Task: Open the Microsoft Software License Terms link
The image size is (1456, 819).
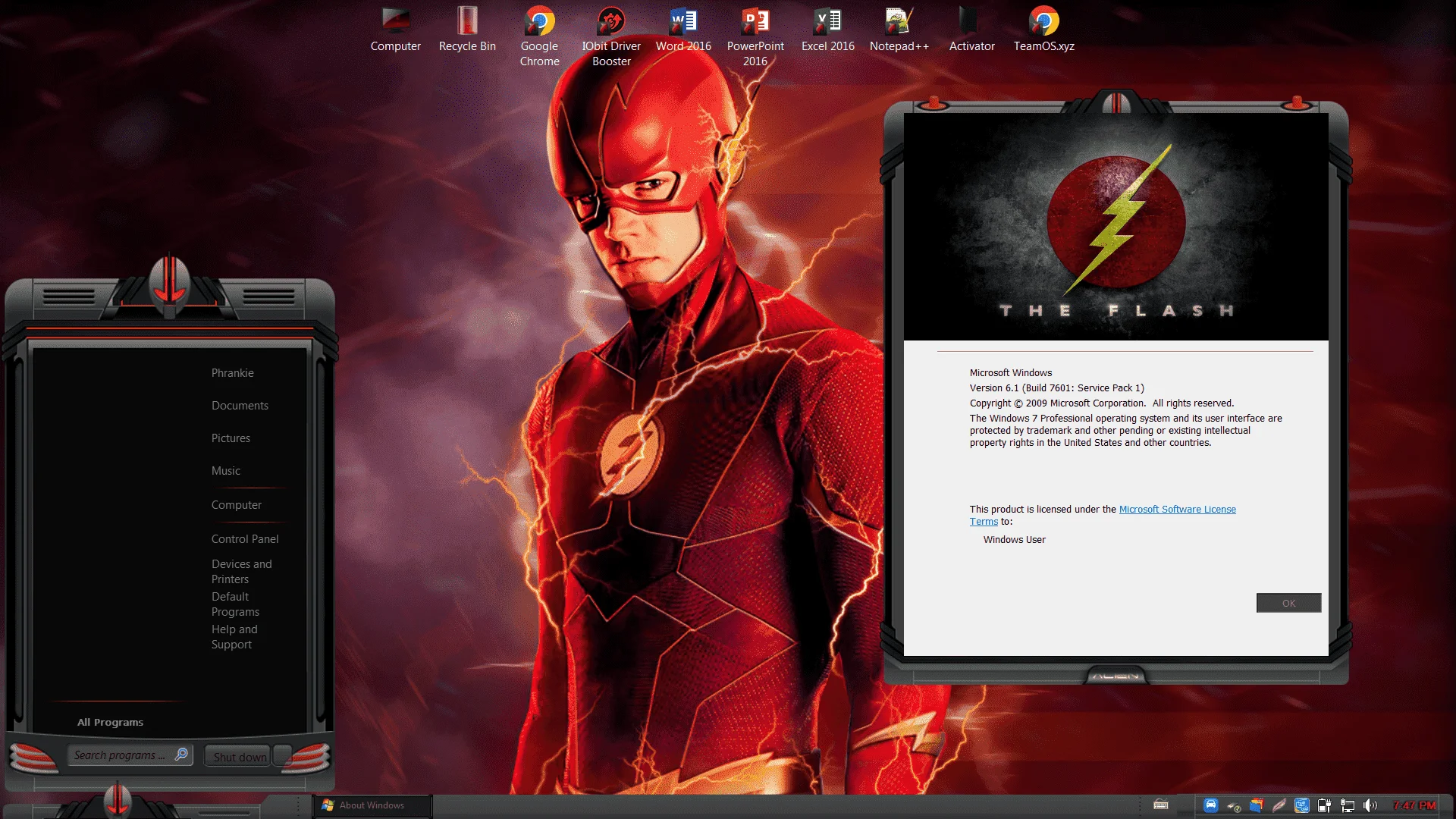Action: pyautogui.click(x=1177, y=510)
